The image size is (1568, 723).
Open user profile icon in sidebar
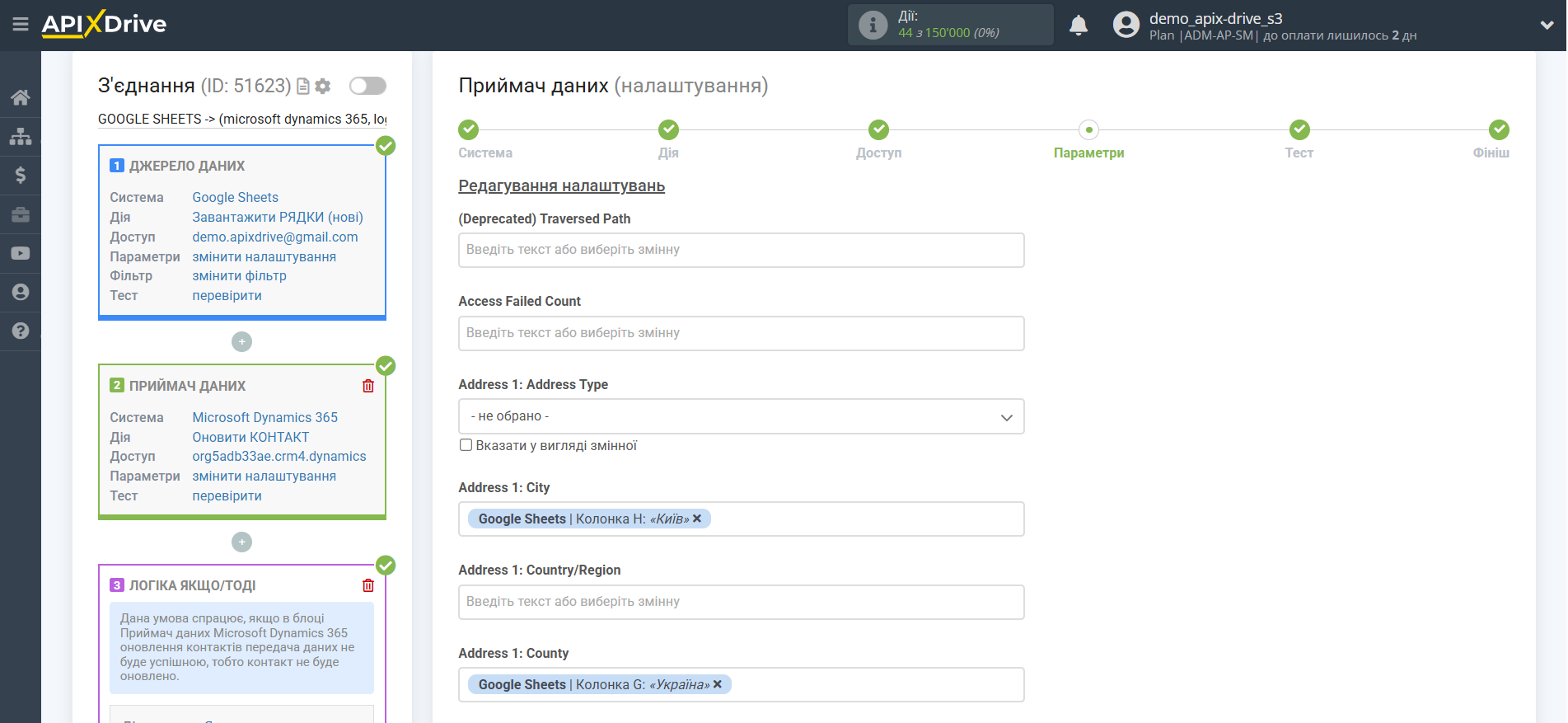21,292
